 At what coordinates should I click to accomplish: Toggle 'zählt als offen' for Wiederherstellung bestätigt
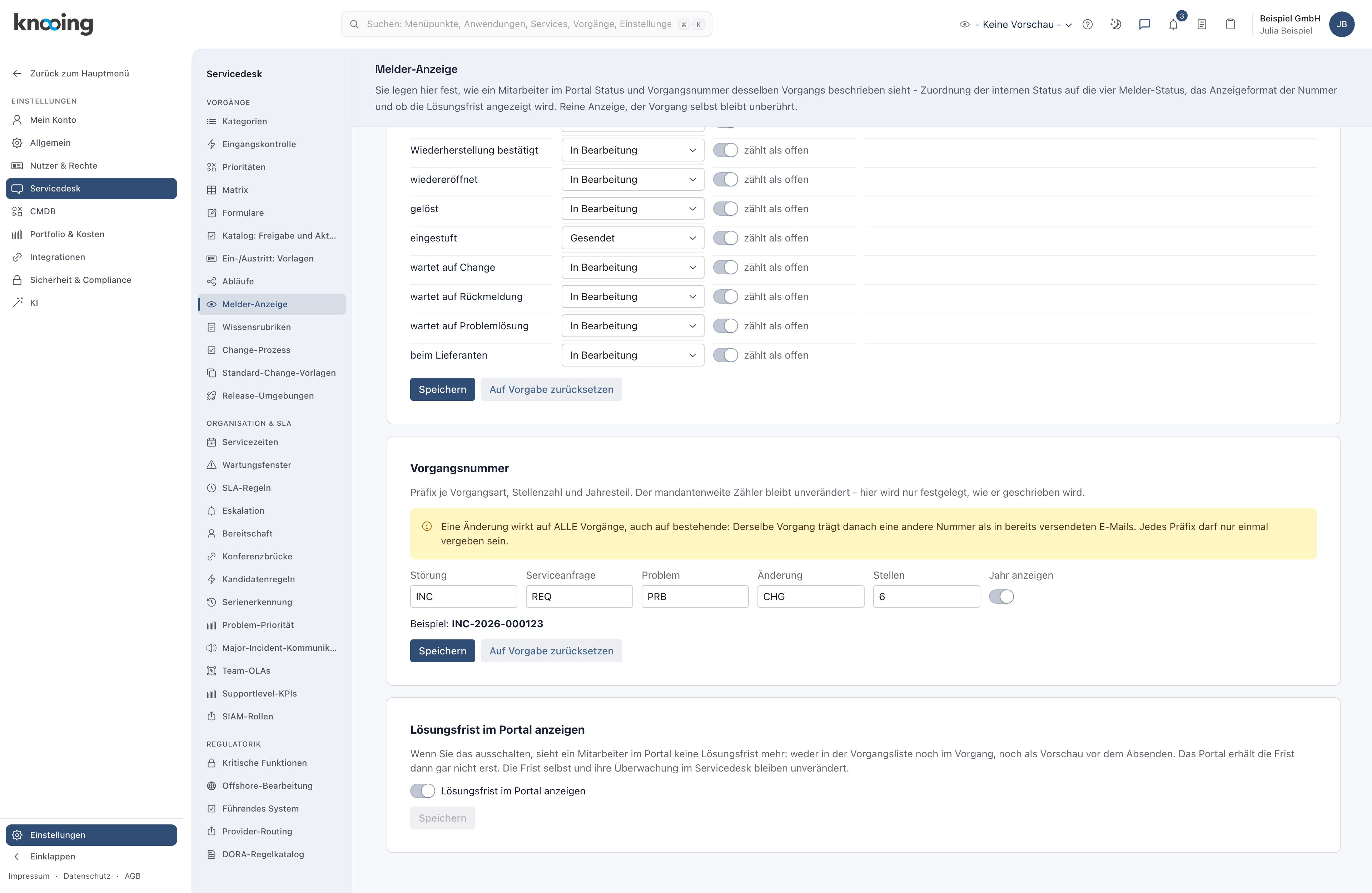click(725, 150)
